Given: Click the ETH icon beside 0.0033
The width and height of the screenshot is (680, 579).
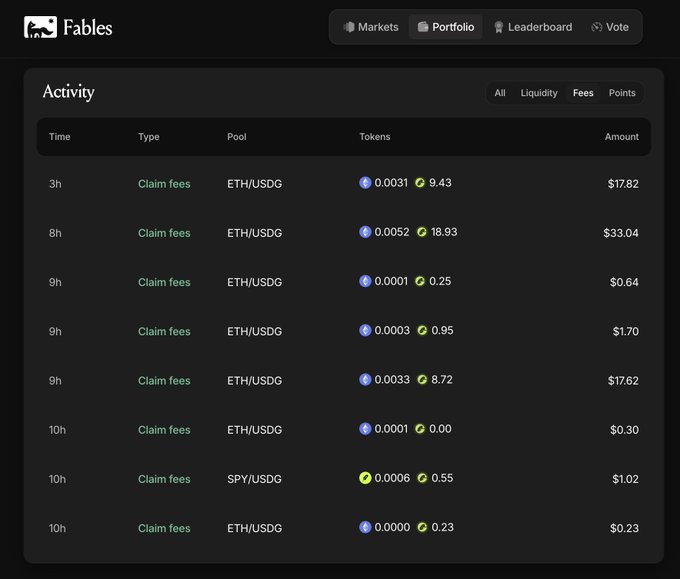Looking at the screenshot, I should [365, 379].
